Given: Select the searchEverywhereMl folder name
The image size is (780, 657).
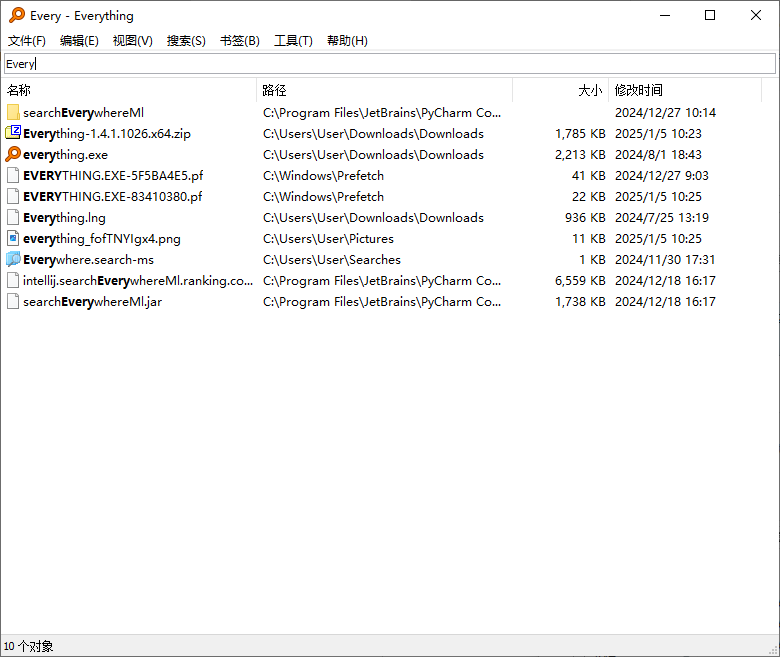Looking at the screenshot, I should [x=84, y=113].
